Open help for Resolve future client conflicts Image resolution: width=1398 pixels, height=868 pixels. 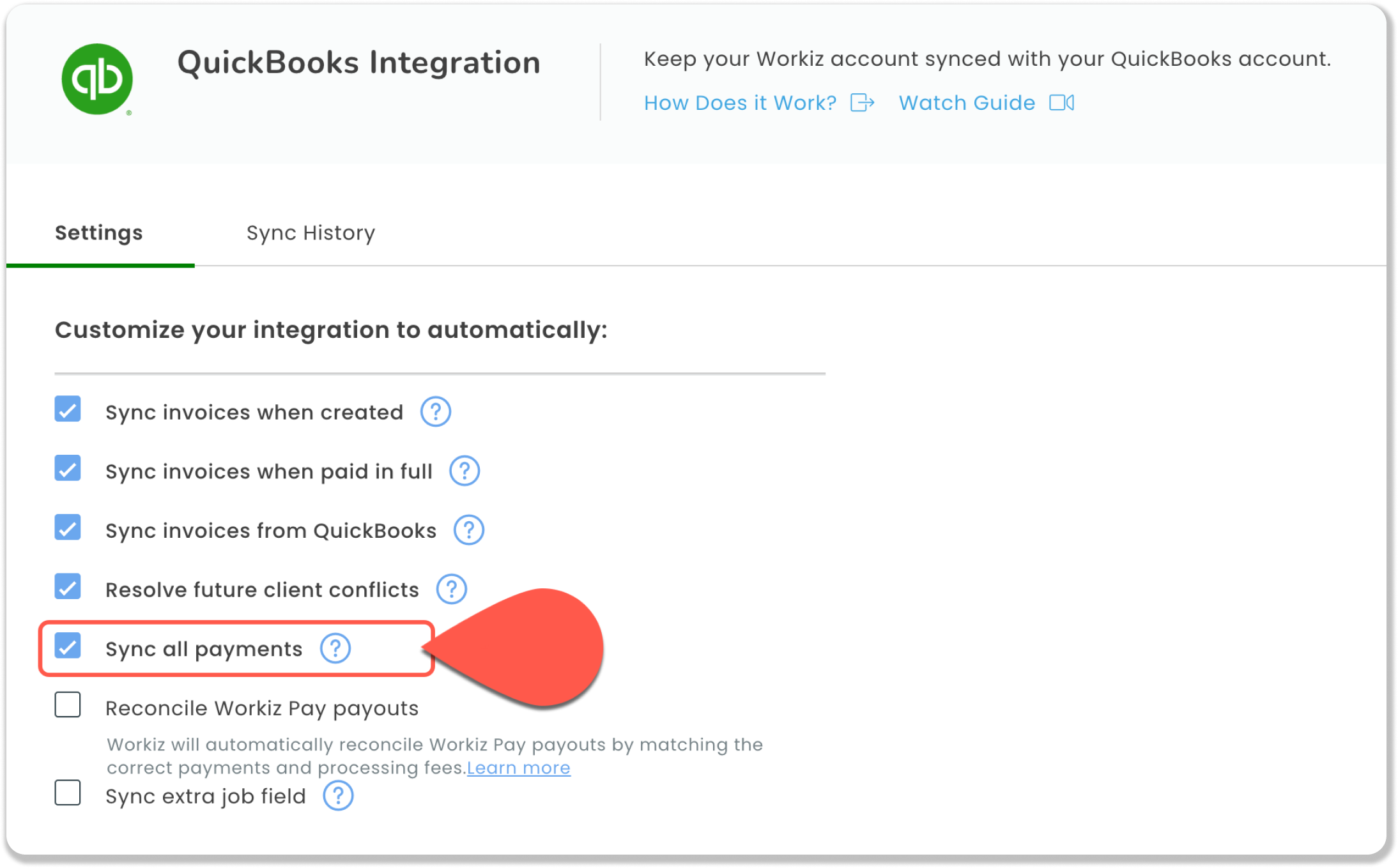[x=452, y=589]
